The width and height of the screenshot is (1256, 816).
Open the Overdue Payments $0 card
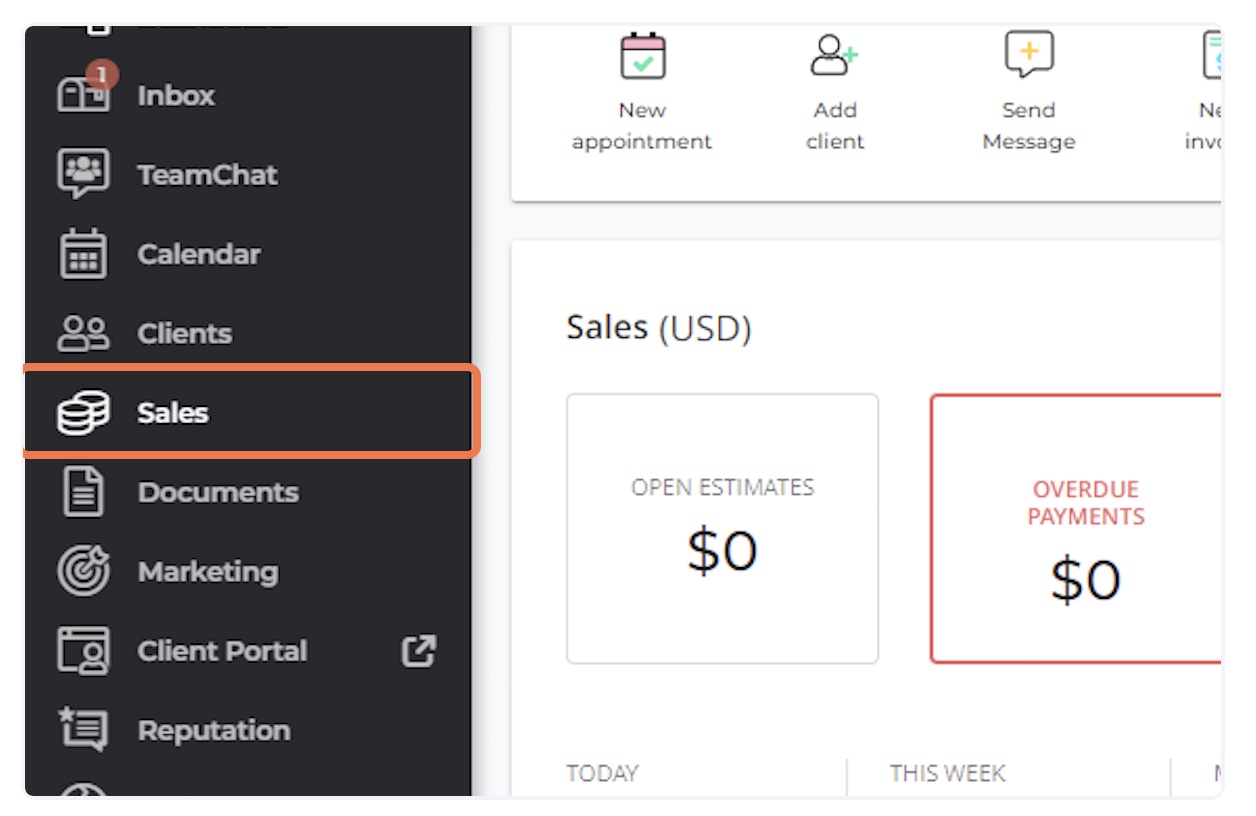(1076, 529)
